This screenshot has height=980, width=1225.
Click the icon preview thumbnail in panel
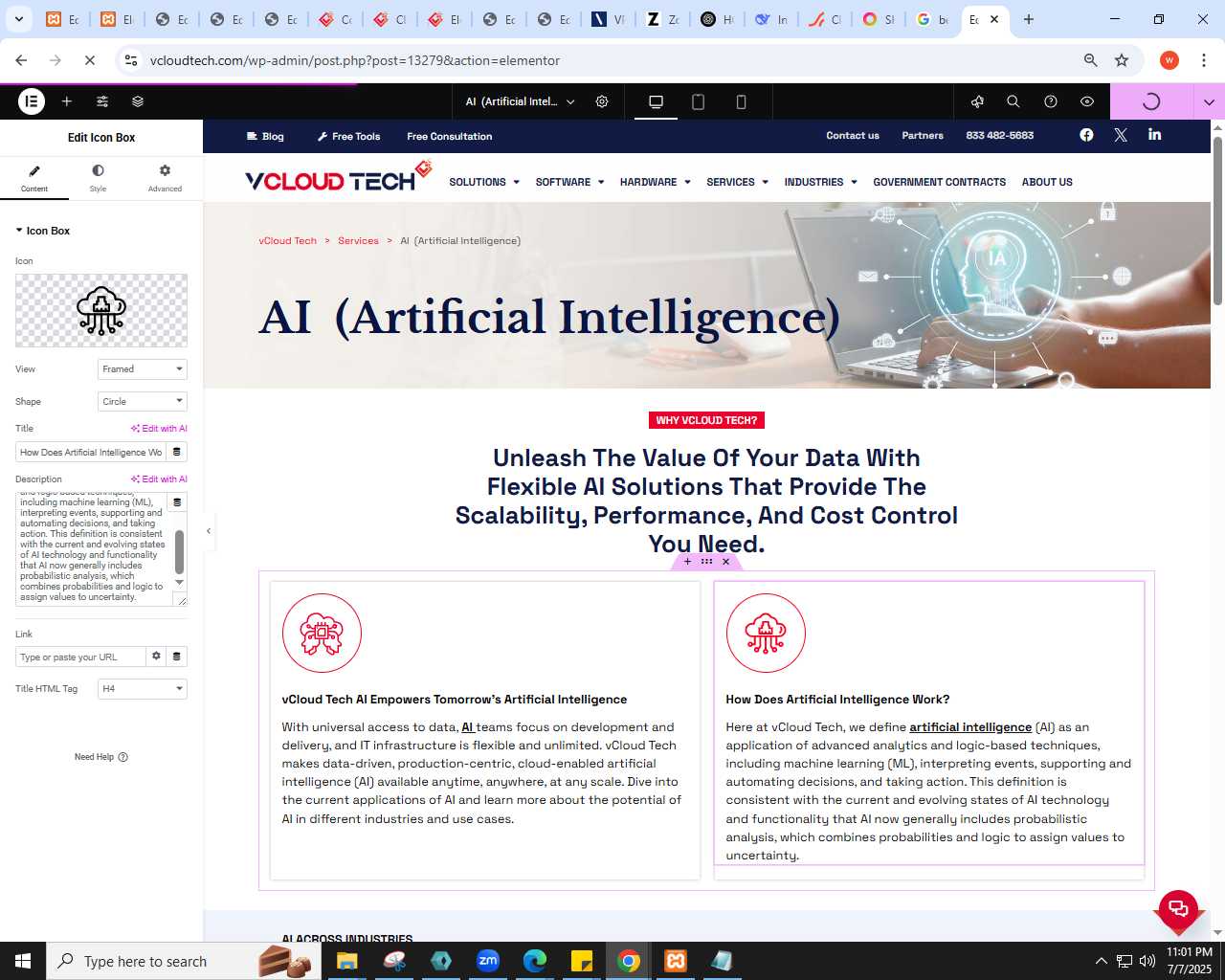pos(101,310)
